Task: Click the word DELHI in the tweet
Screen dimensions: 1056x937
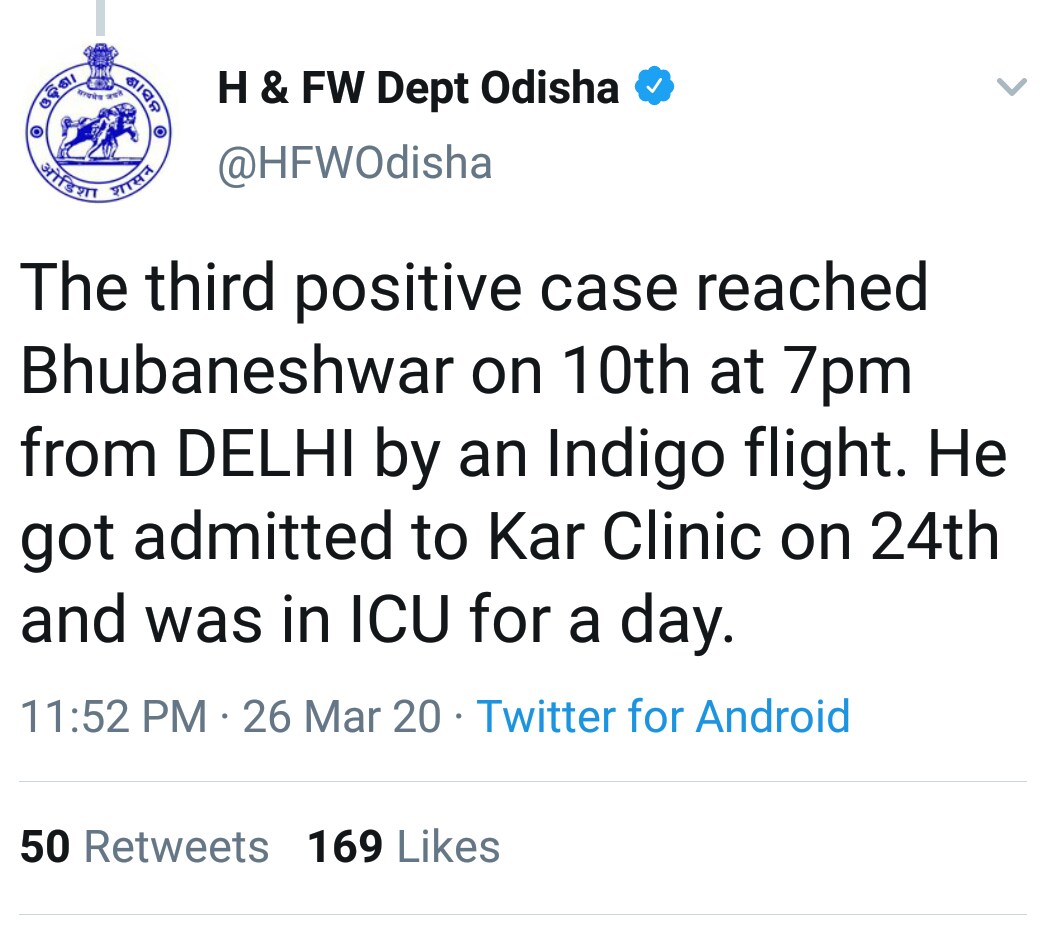Action: click(x=265, y=454)
